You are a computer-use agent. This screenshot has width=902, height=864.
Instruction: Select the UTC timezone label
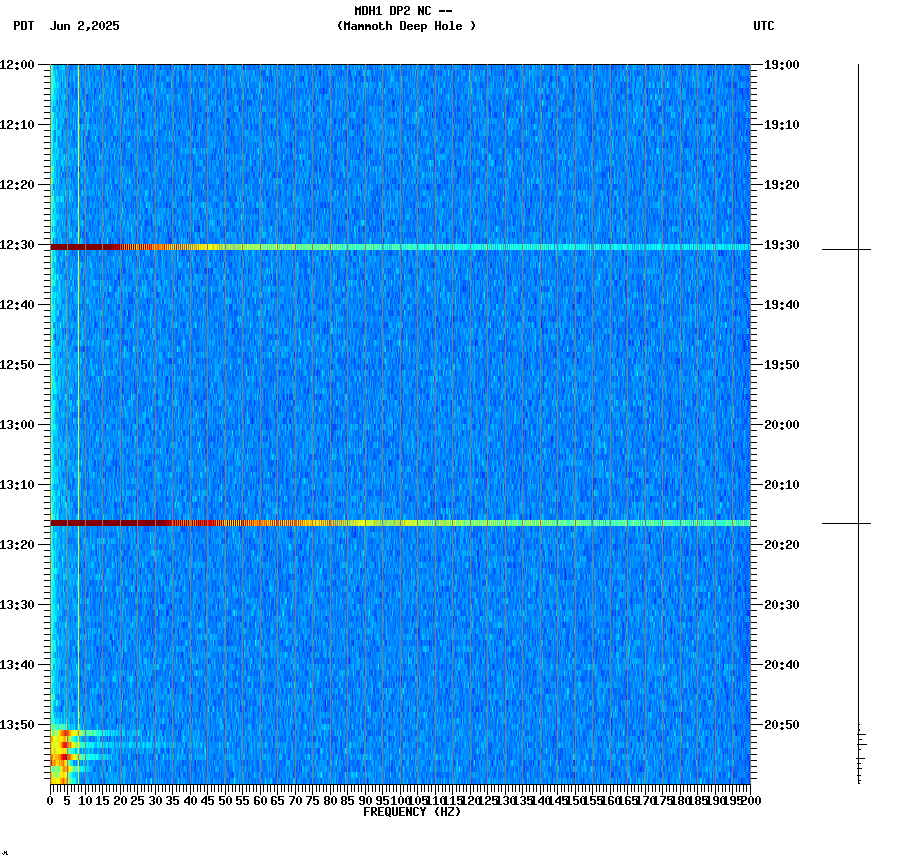[x=765, y=27]
